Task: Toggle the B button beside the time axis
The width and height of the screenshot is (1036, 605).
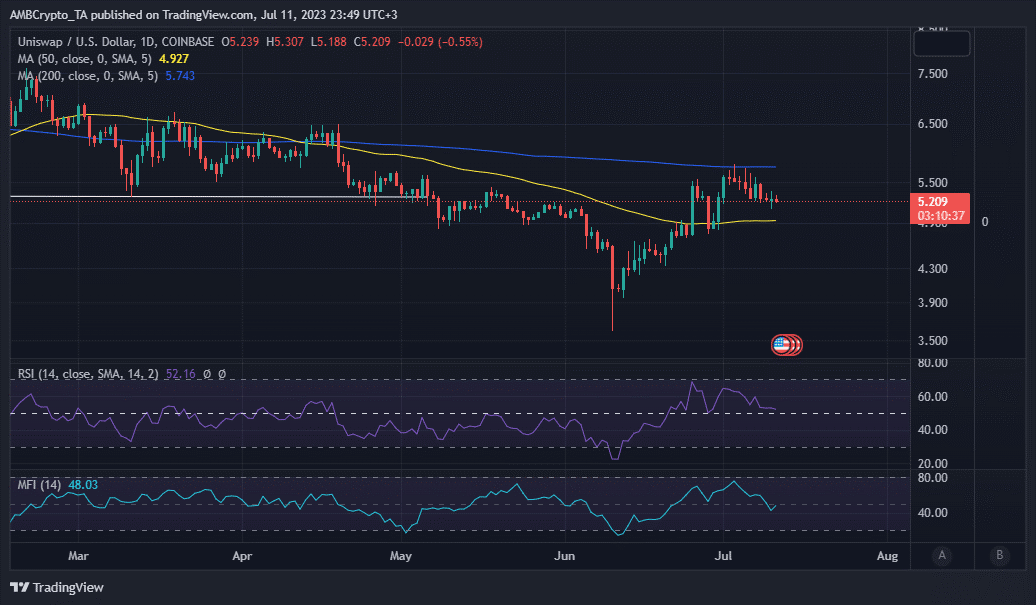Action: (1000, 555)
